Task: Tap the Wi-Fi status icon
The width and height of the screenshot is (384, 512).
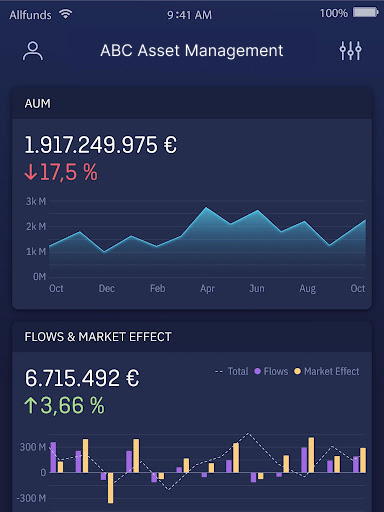Action: coord(65,14)
